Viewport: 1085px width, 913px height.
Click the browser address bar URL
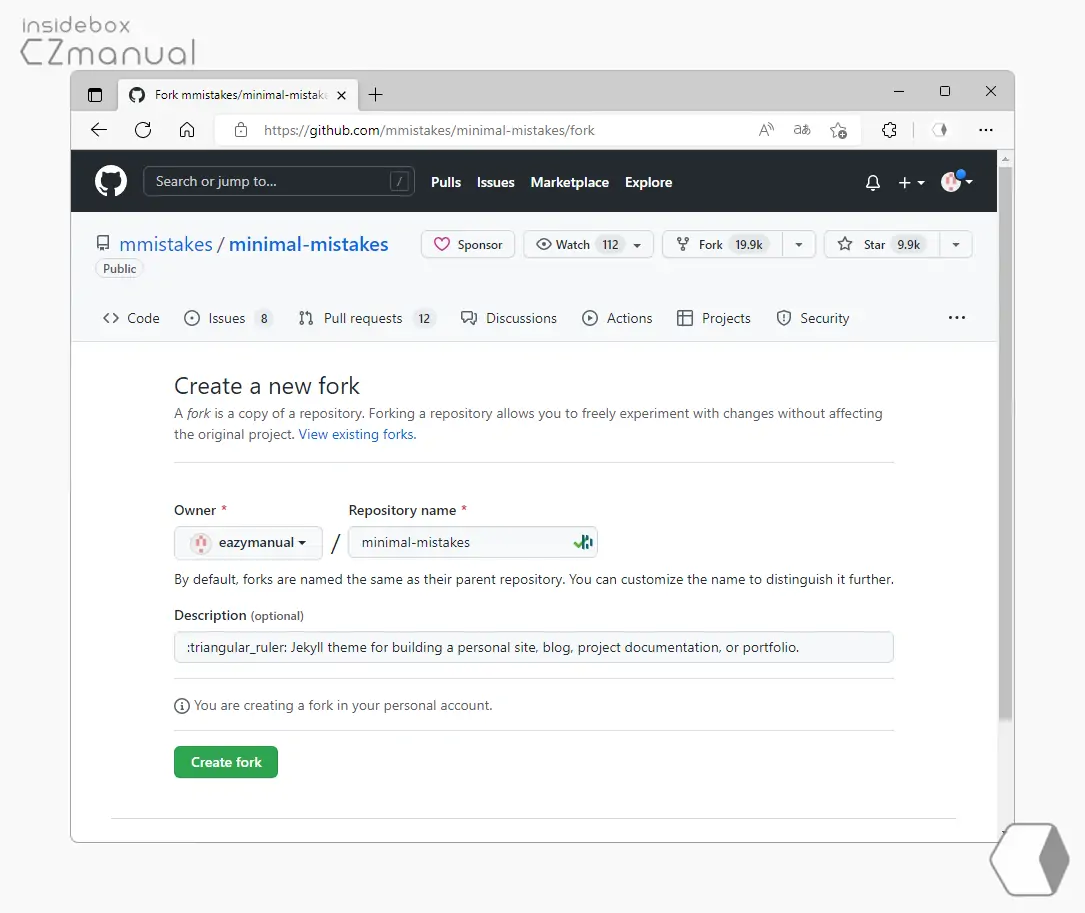[429, 130]
